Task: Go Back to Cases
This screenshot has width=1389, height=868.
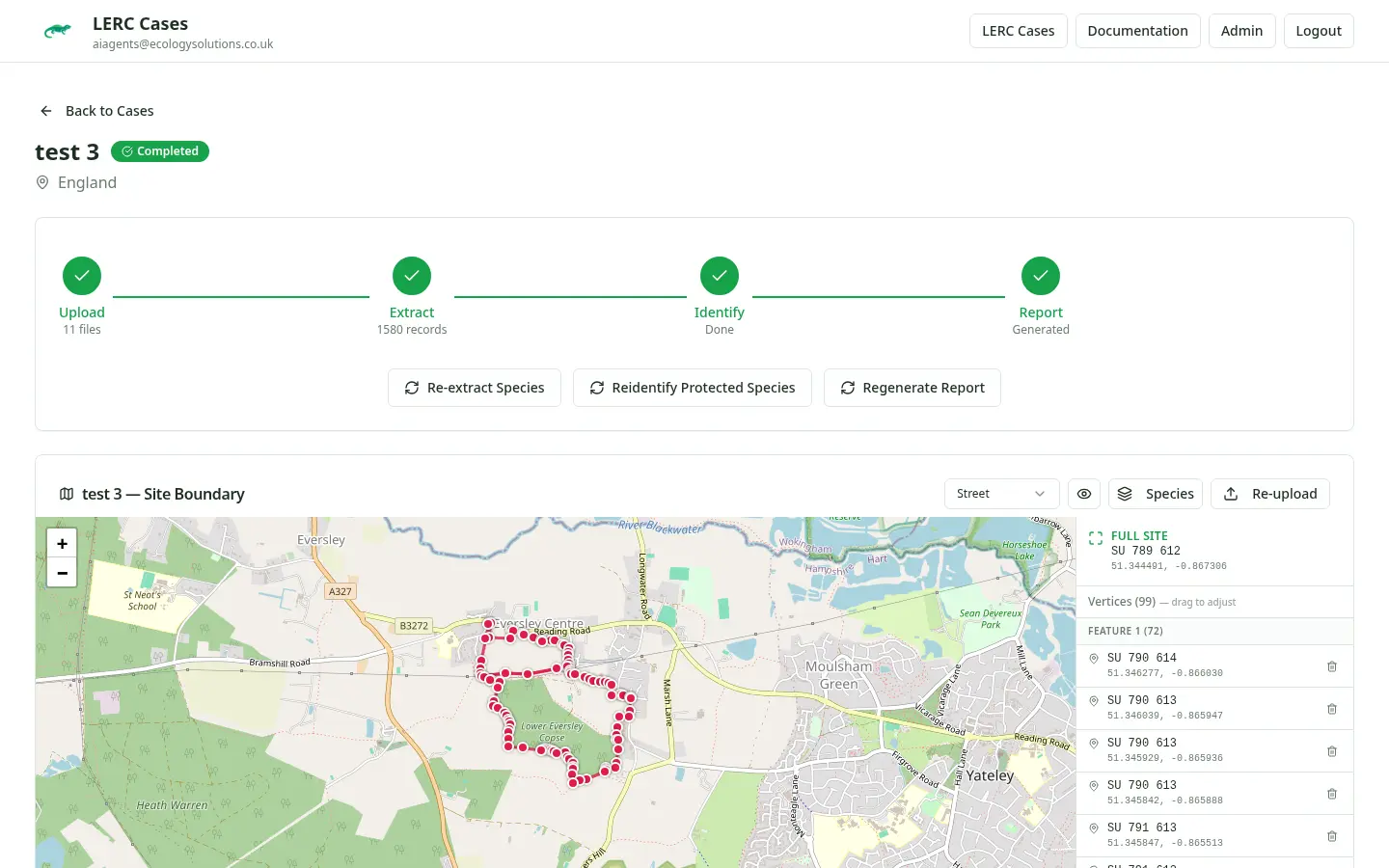Action: point(96,111)
